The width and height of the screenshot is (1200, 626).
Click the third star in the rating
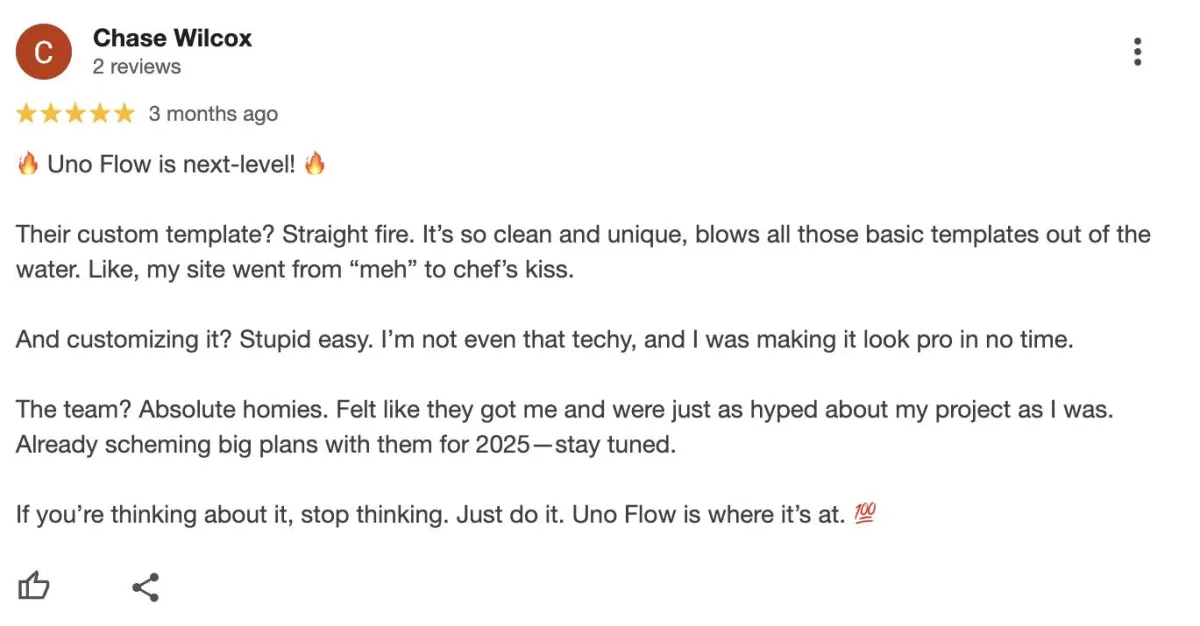pyautogui.click(x=75, y=114)
